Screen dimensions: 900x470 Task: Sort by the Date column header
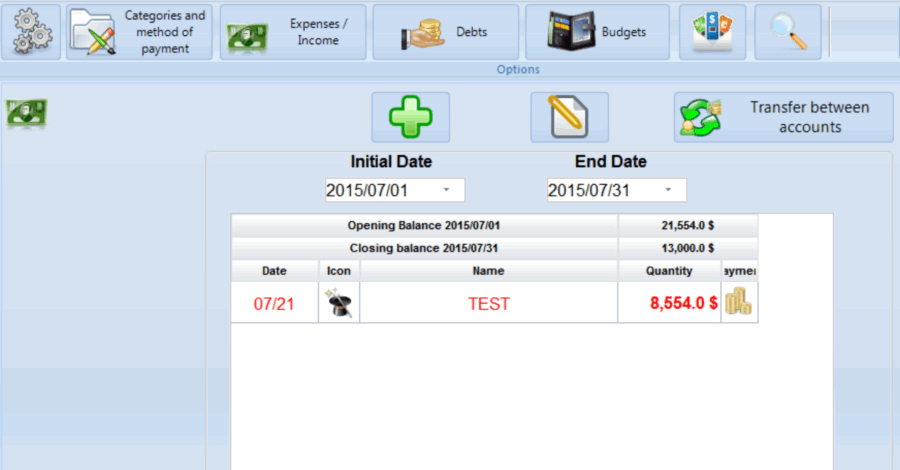pyautogui.click(x=274, y=271)
